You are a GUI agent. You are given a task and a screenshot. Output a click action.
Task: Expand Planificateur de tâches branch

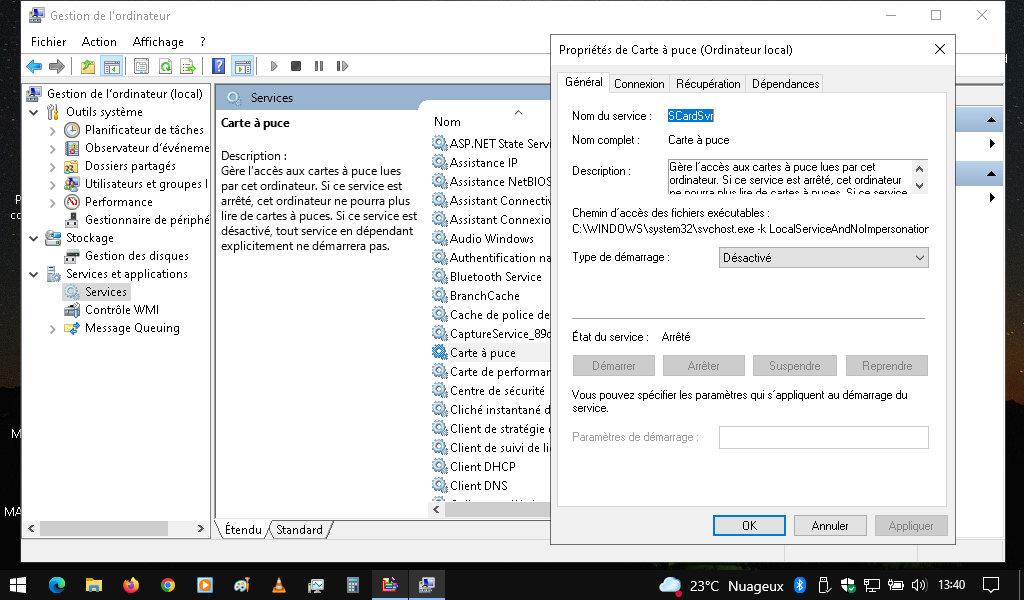53,131
